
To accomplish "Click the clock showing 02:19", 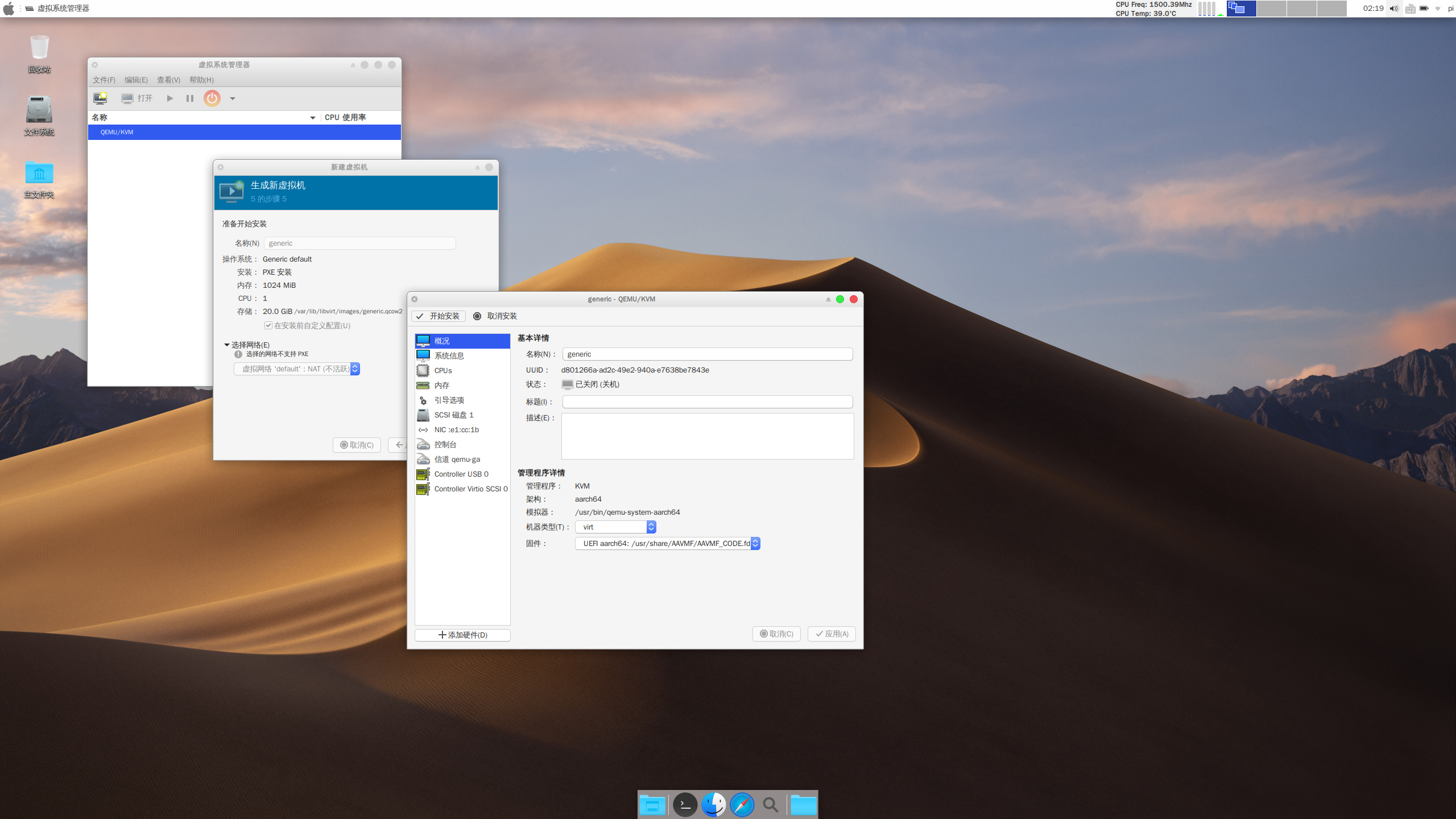I will click(1373, 9).
